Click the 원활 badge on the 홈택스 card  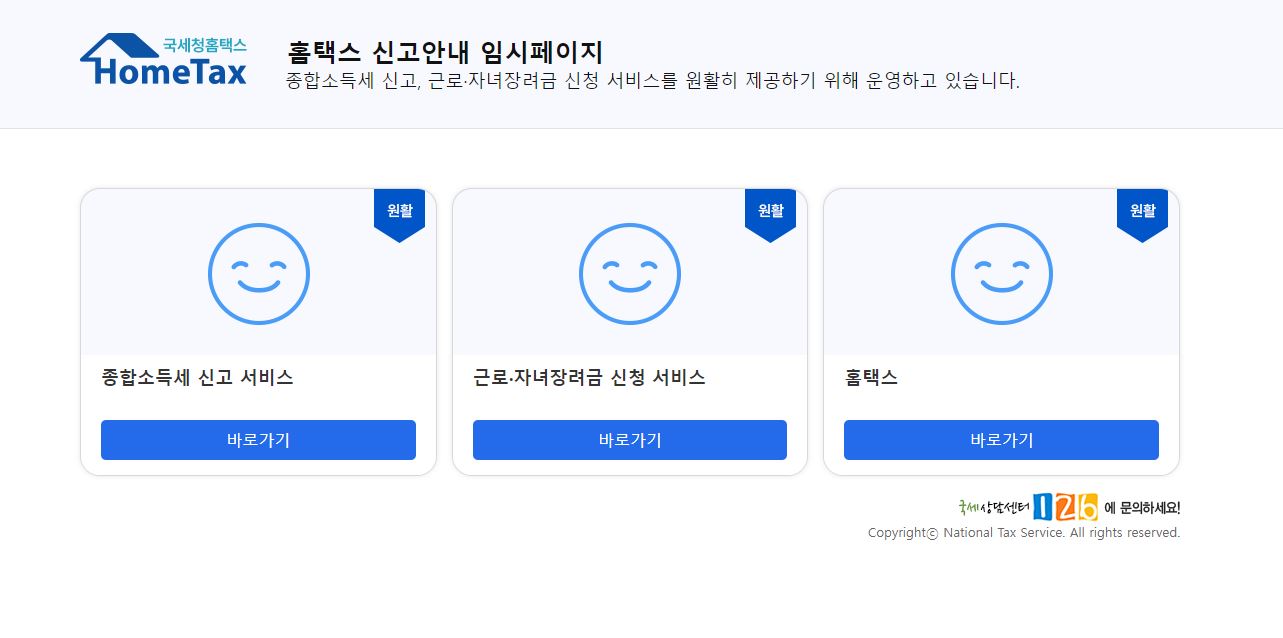tap(1142, 211)
